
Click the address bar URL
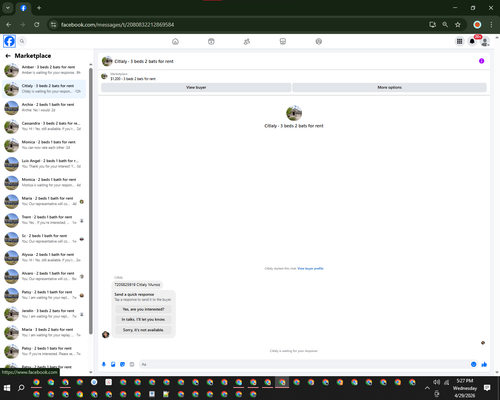(117, 25)
